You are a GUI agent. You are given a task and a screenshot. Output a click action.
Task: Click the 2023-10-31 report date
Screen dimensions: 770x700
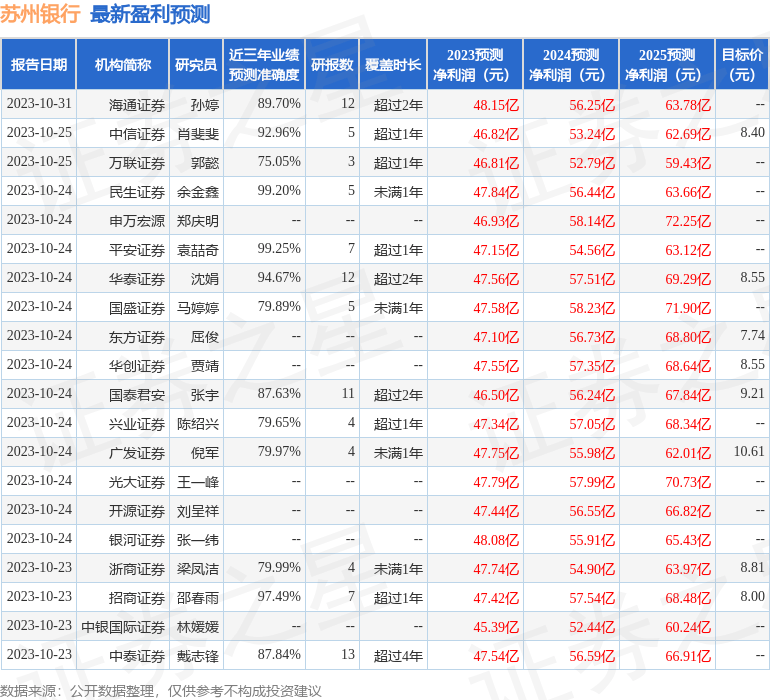point(39,103)
